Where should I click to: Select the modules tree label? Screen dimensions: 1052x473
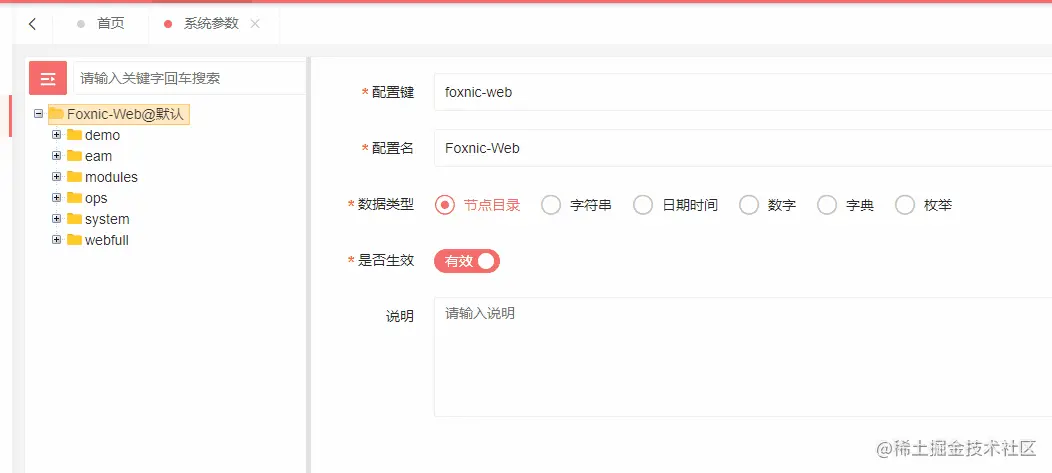point(111,177)
